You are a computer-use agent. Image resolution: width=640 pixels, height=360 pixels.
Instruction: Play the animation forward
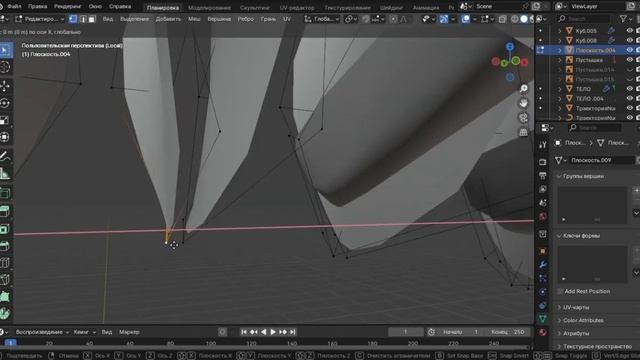pos(273,332)
